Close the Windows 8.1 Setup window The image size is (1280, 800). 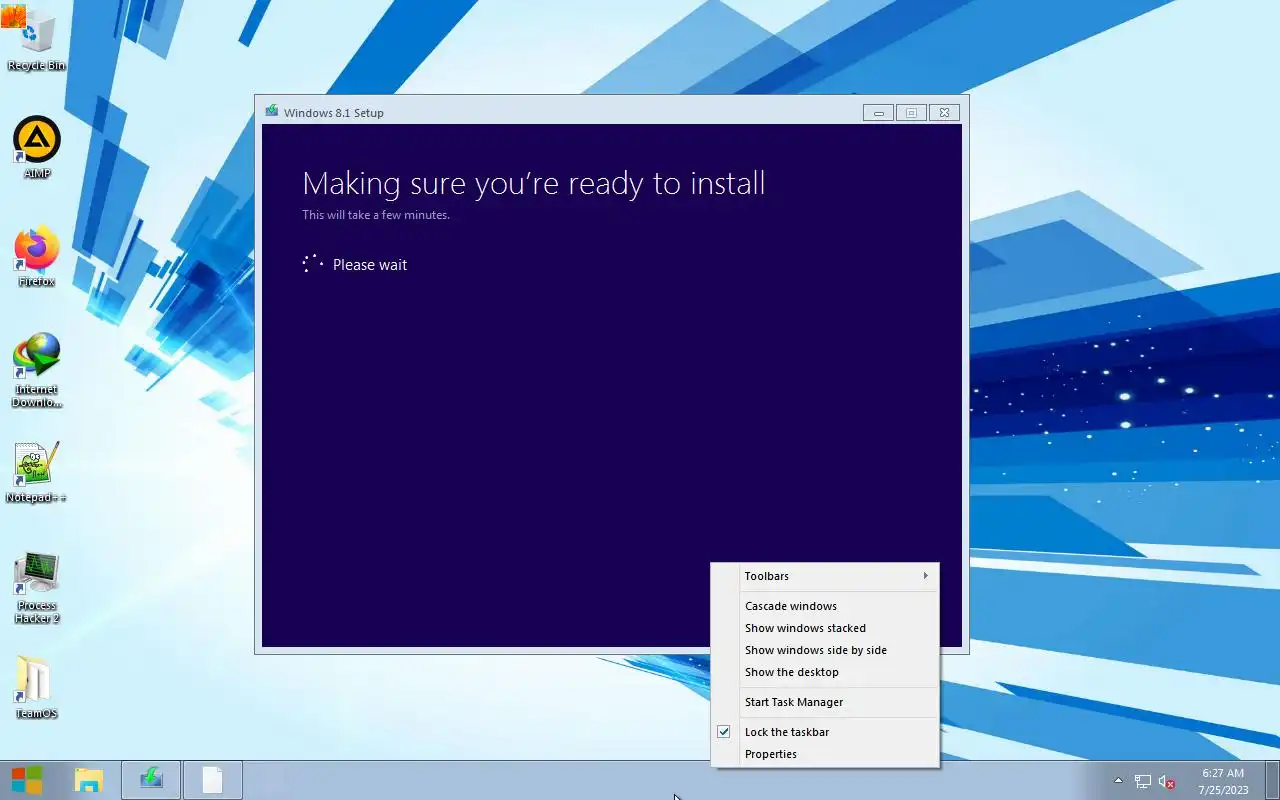(x=944, y=113)
